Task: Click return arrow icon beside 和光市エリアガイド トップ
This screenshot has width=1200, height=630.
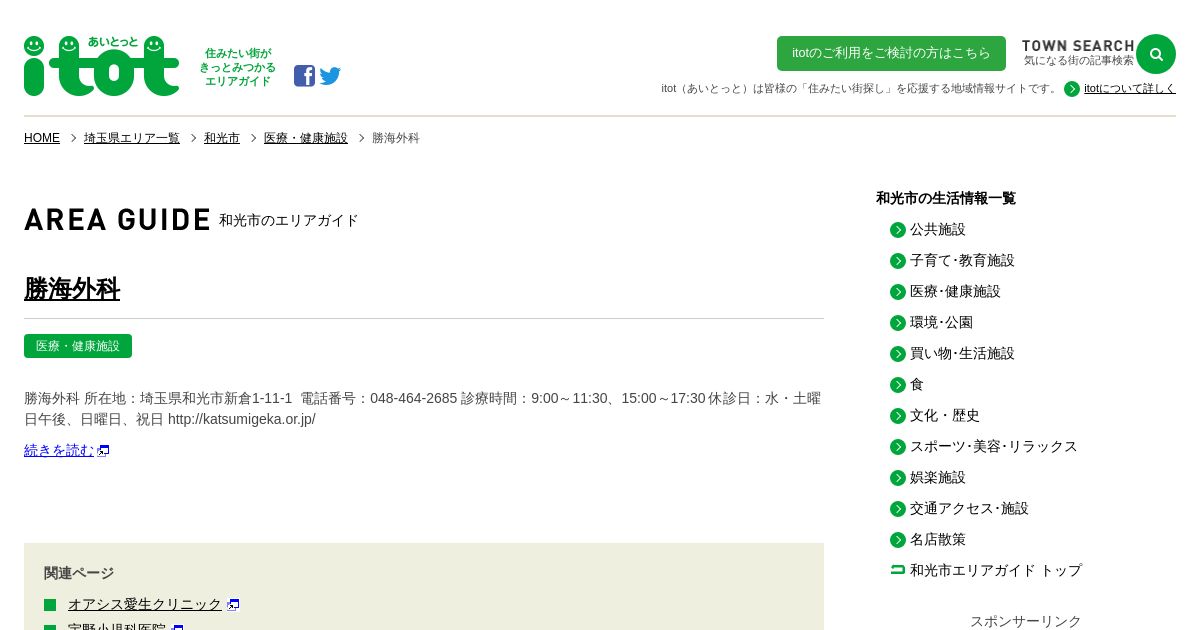Action: point(898,569)
